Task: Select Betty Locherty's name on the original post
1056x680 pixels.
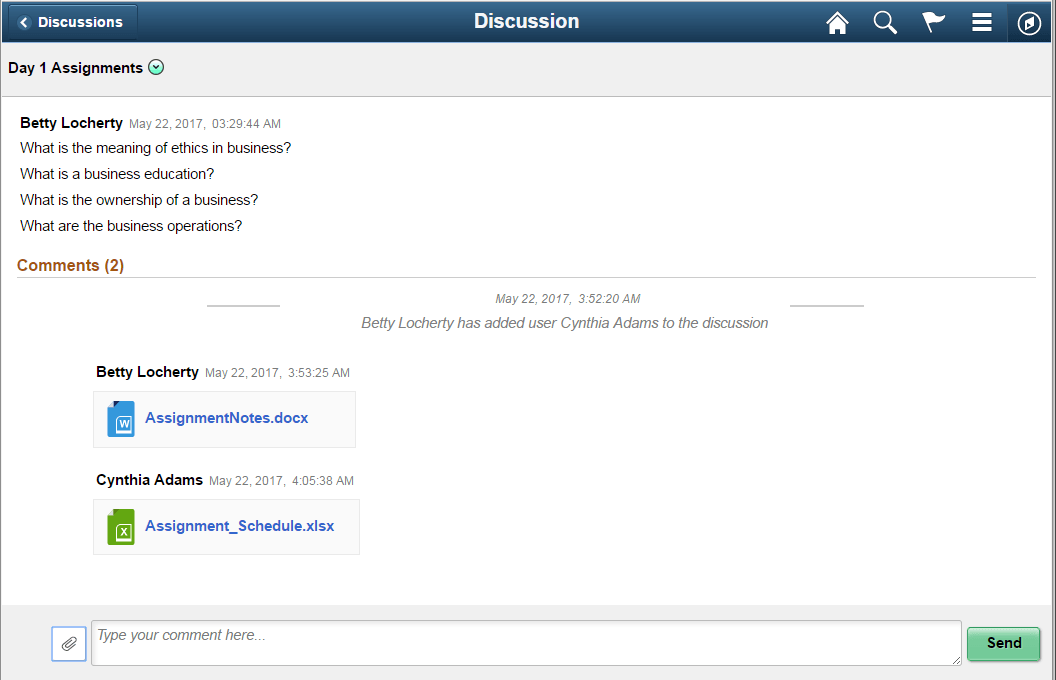Action: point(71,122)
